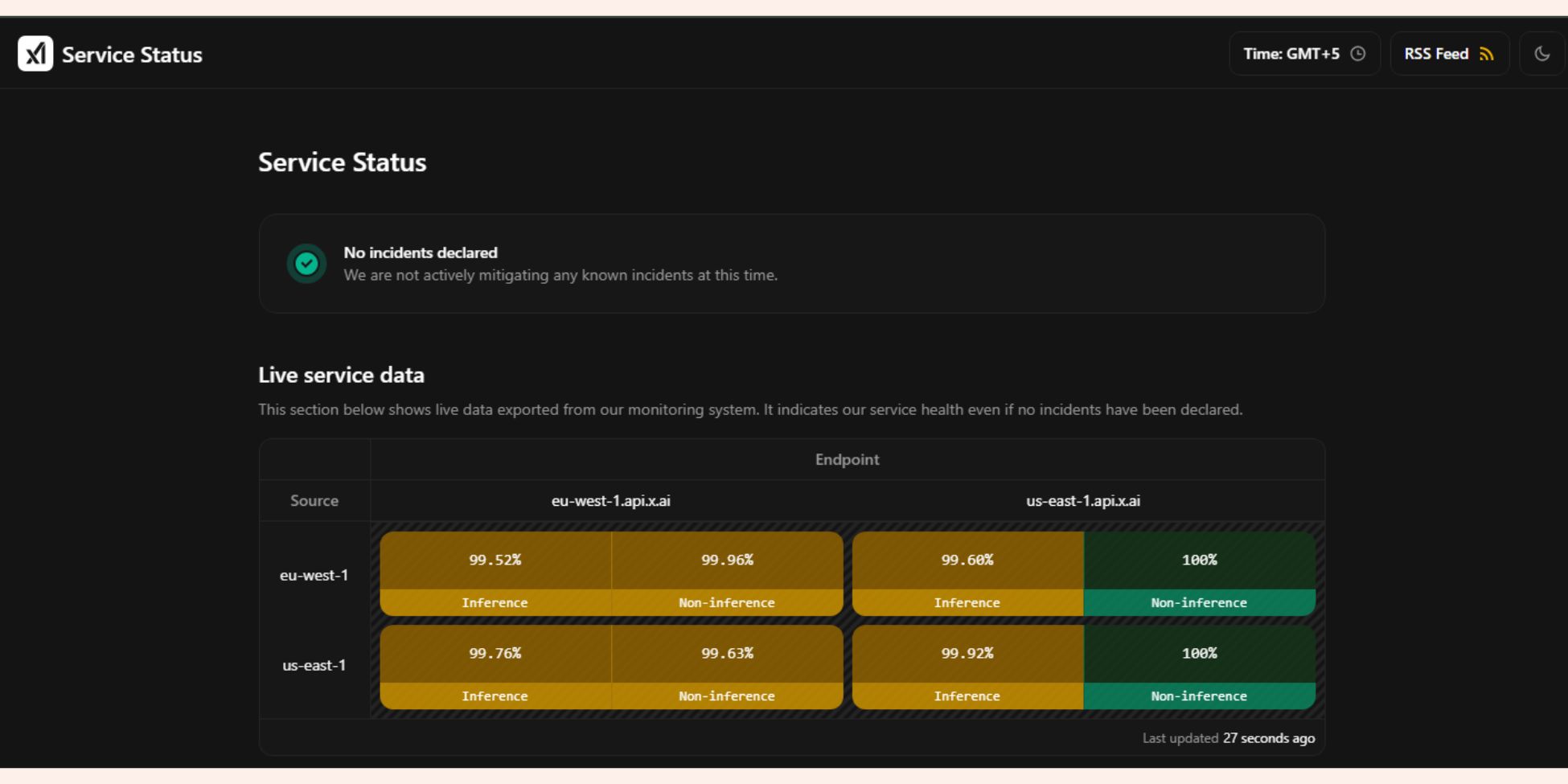The image size is (1568, 784).
Task: Toggle the Inference view for eu-west-1 source
Action: (x=495, y=602)
